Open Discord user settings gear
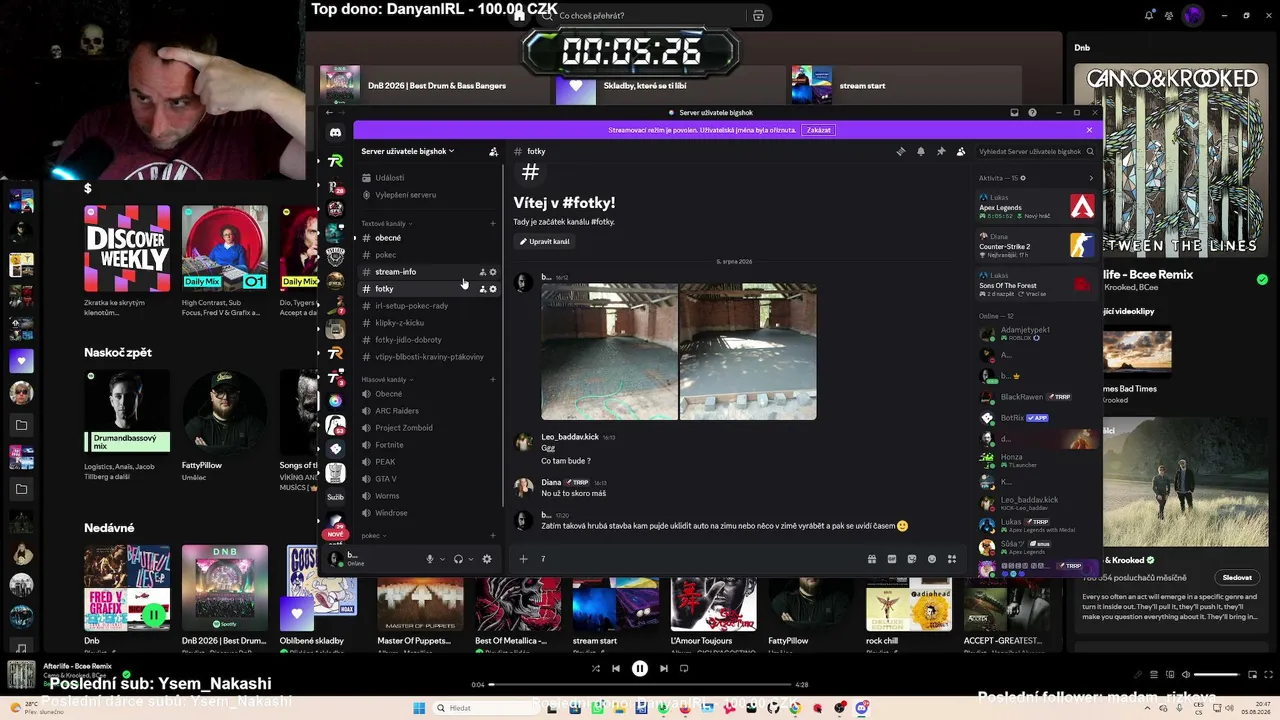The height and width of the screenshot is (720, 1280). (487, 559)
